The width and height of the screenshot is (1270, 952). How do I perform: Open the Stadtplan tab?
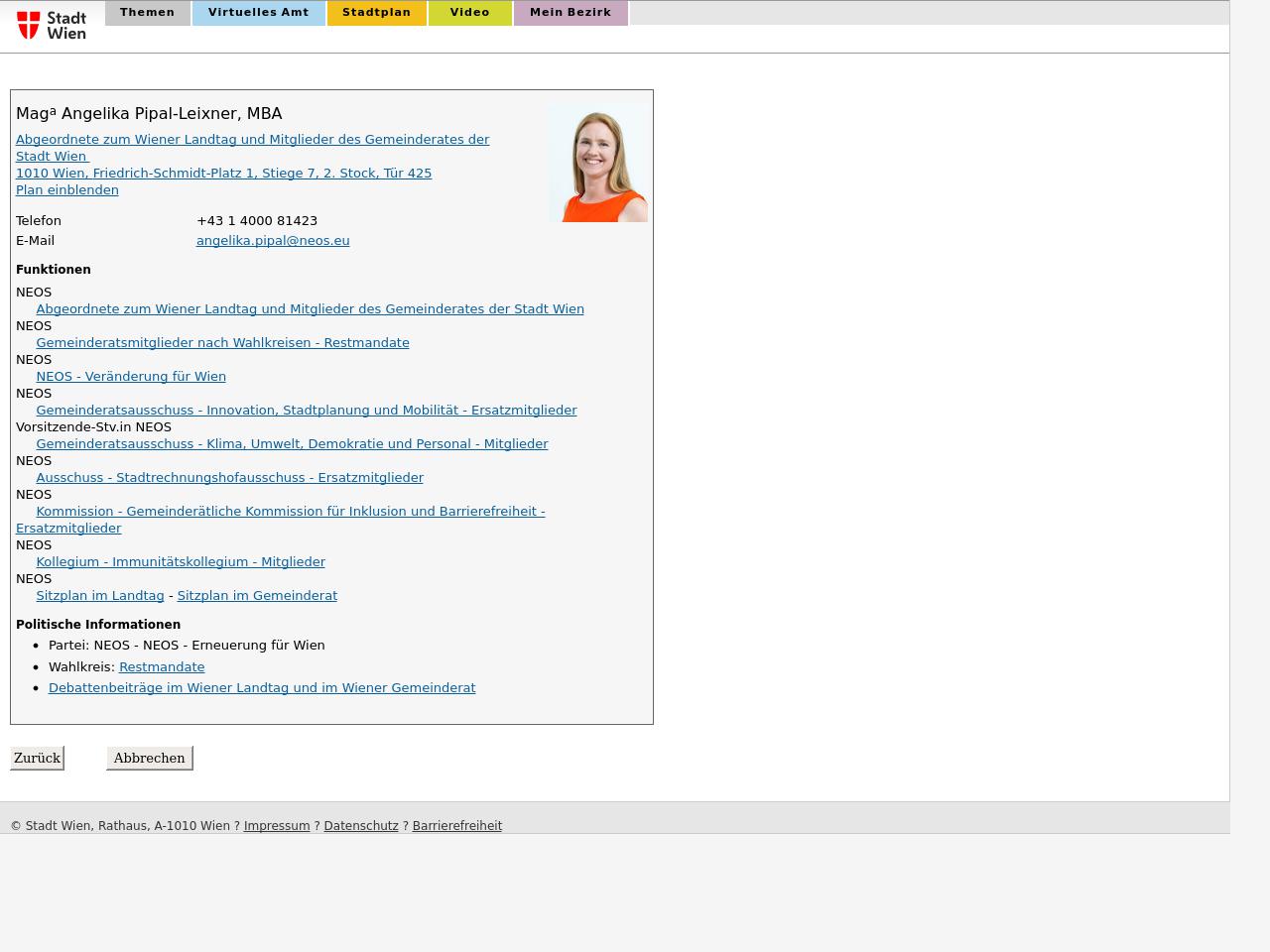376,13
